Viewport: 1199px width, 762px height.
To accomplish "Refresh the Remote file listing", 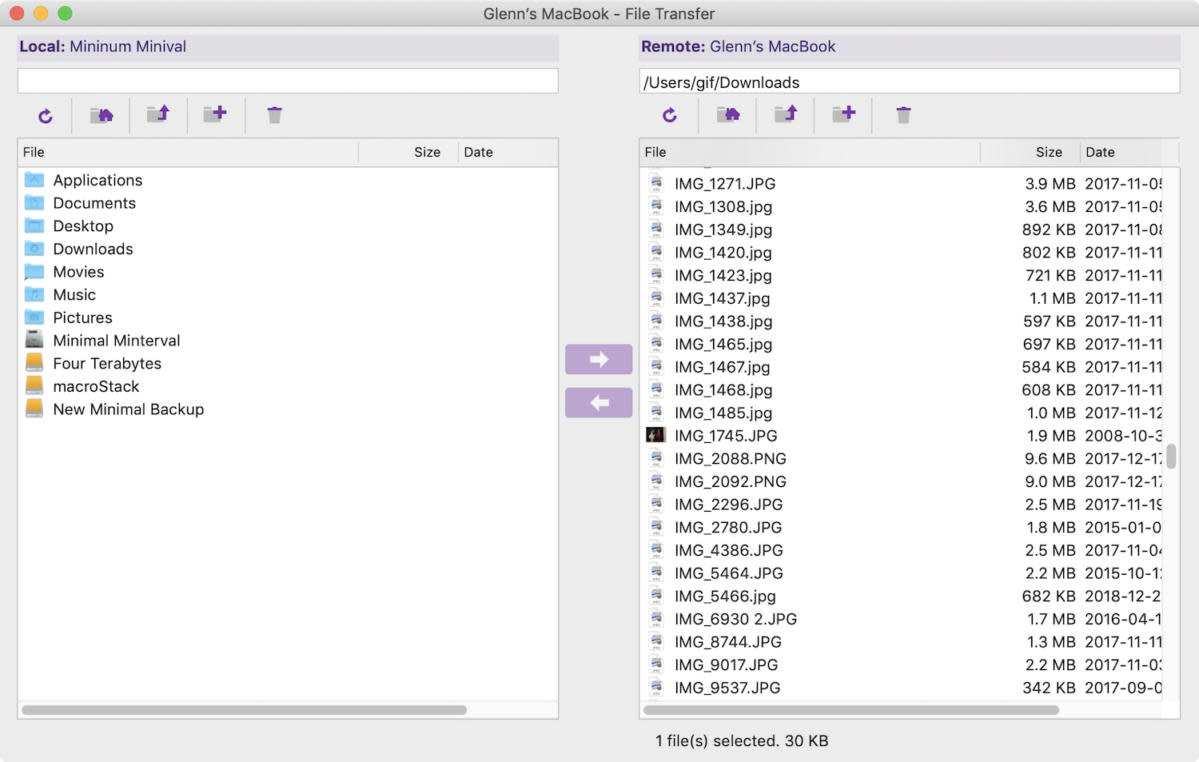I will [669, 115].
